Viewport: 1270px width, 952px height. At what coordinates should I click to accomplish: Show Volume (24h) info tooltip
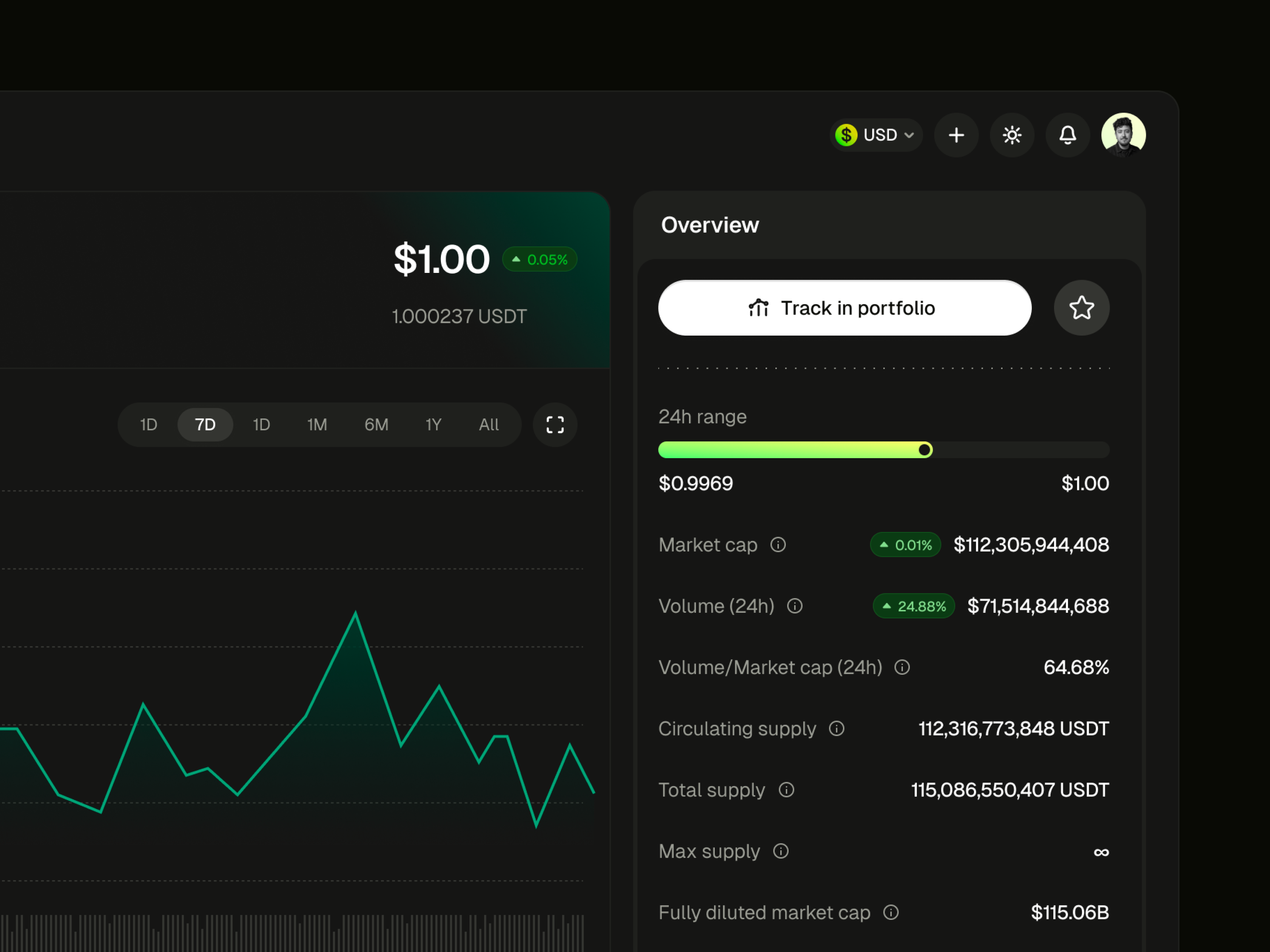click(x=795, y=606)
